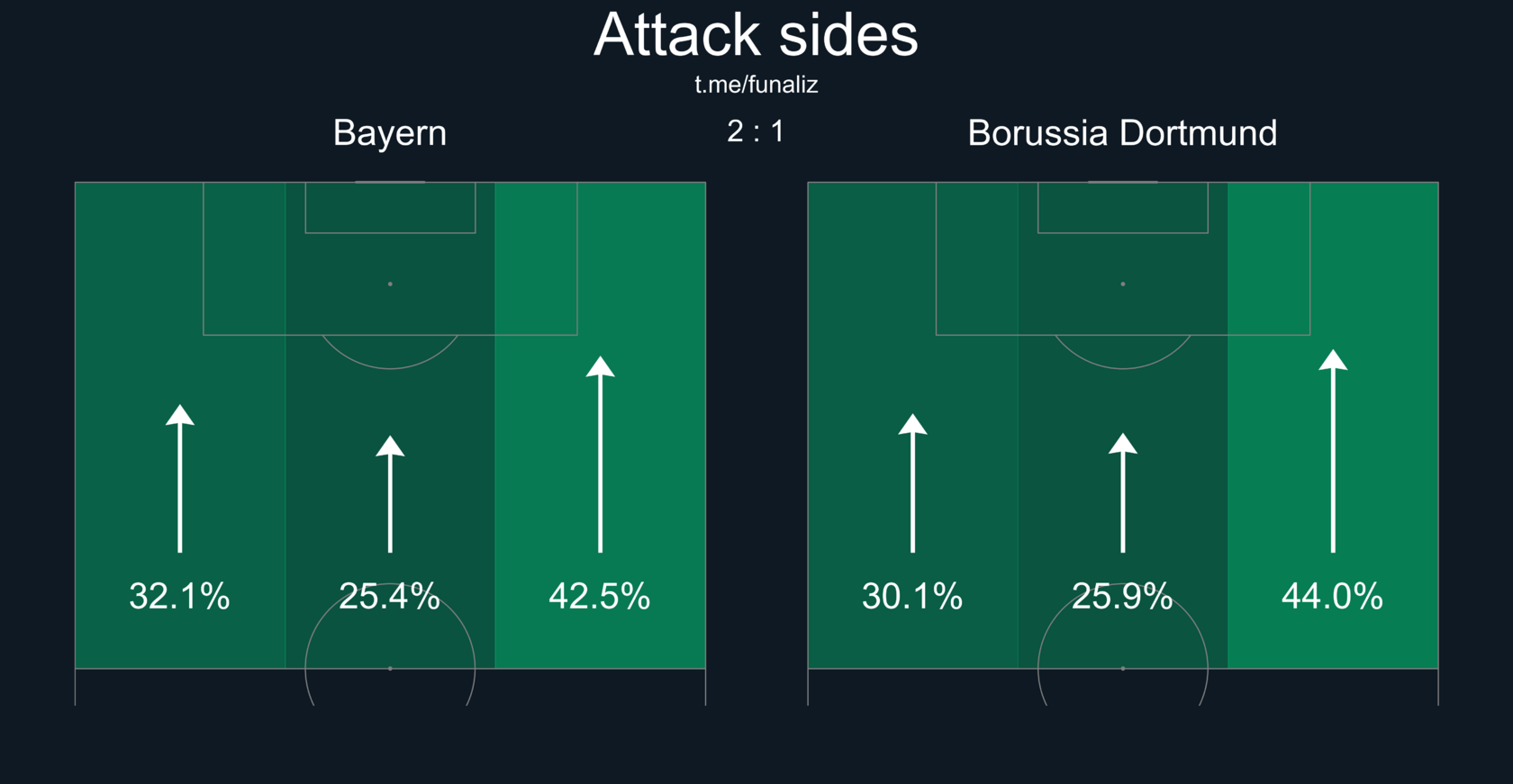The width and height of the screenshot is (1513, 784).
Task: Click the six-yard box on Bayern's pitch
Action: [390, 208]
